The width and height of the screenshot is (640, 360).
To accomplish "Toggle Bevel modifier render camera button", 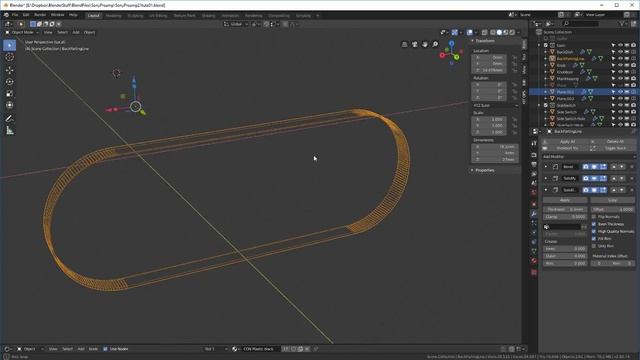I will (x=586, y=167).
